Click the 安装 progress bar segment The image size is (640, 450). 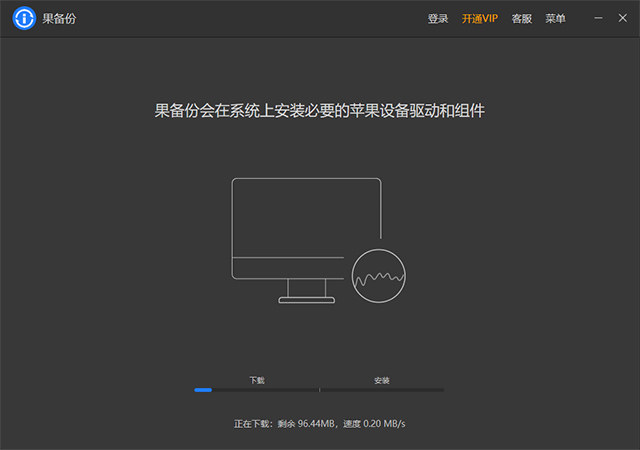point(382,390)
